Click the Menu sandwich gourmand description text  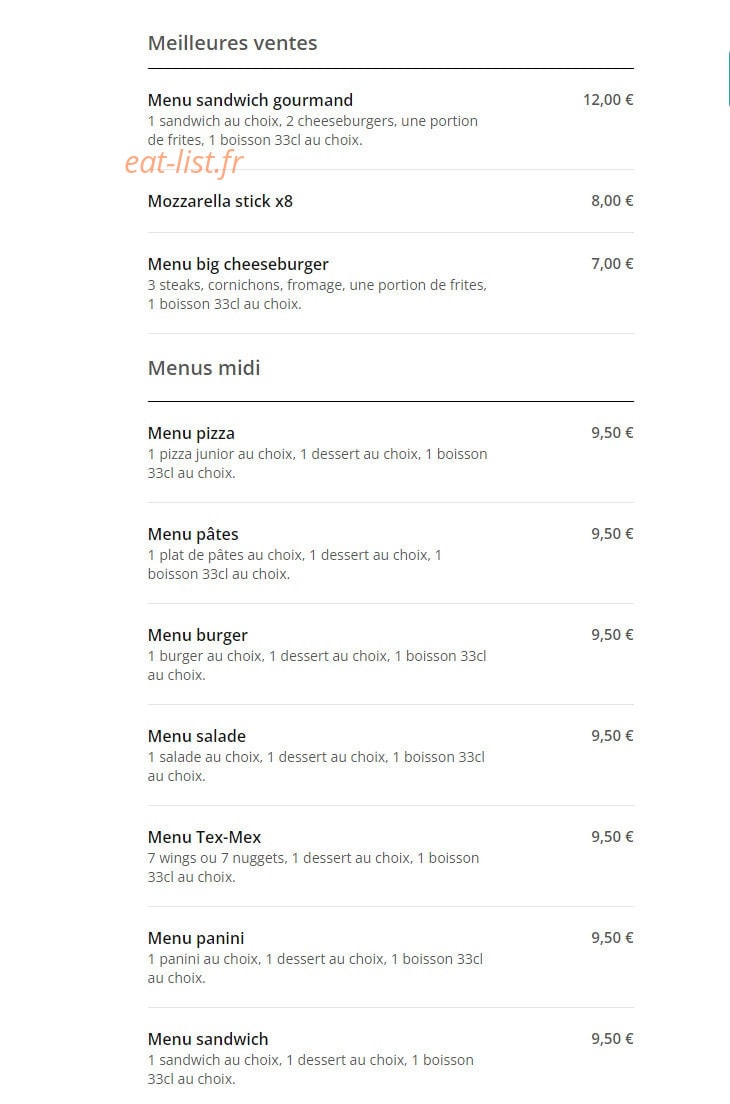313,130
